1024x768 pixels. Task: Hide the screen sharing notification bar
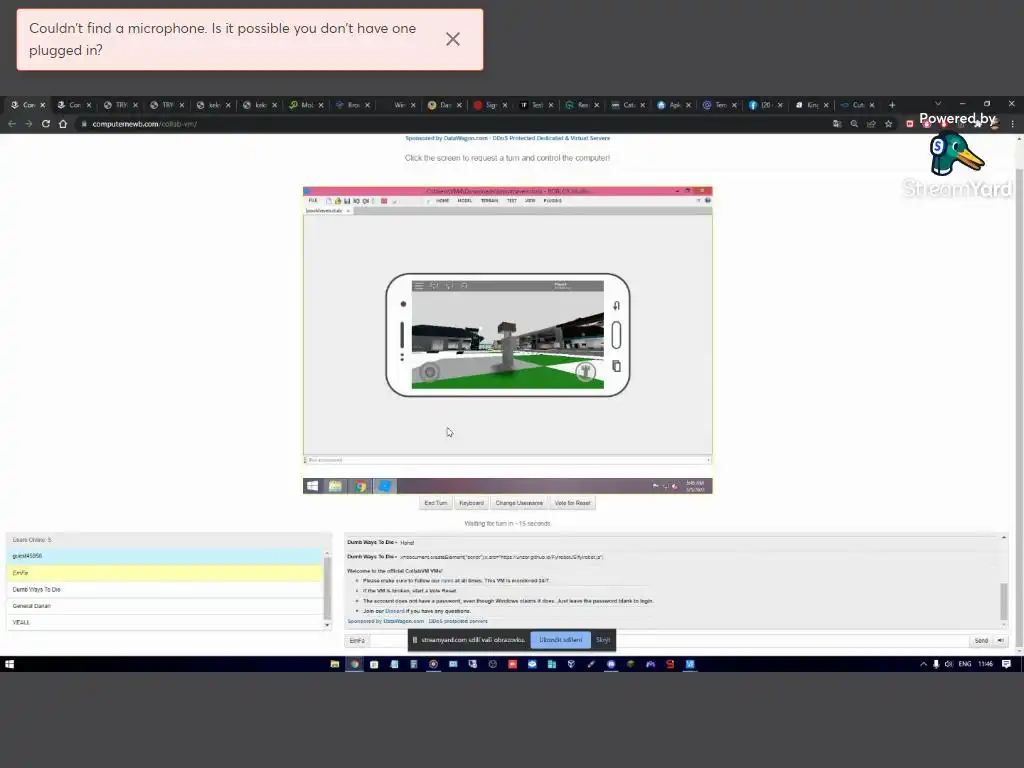click(x=603, y=640)
